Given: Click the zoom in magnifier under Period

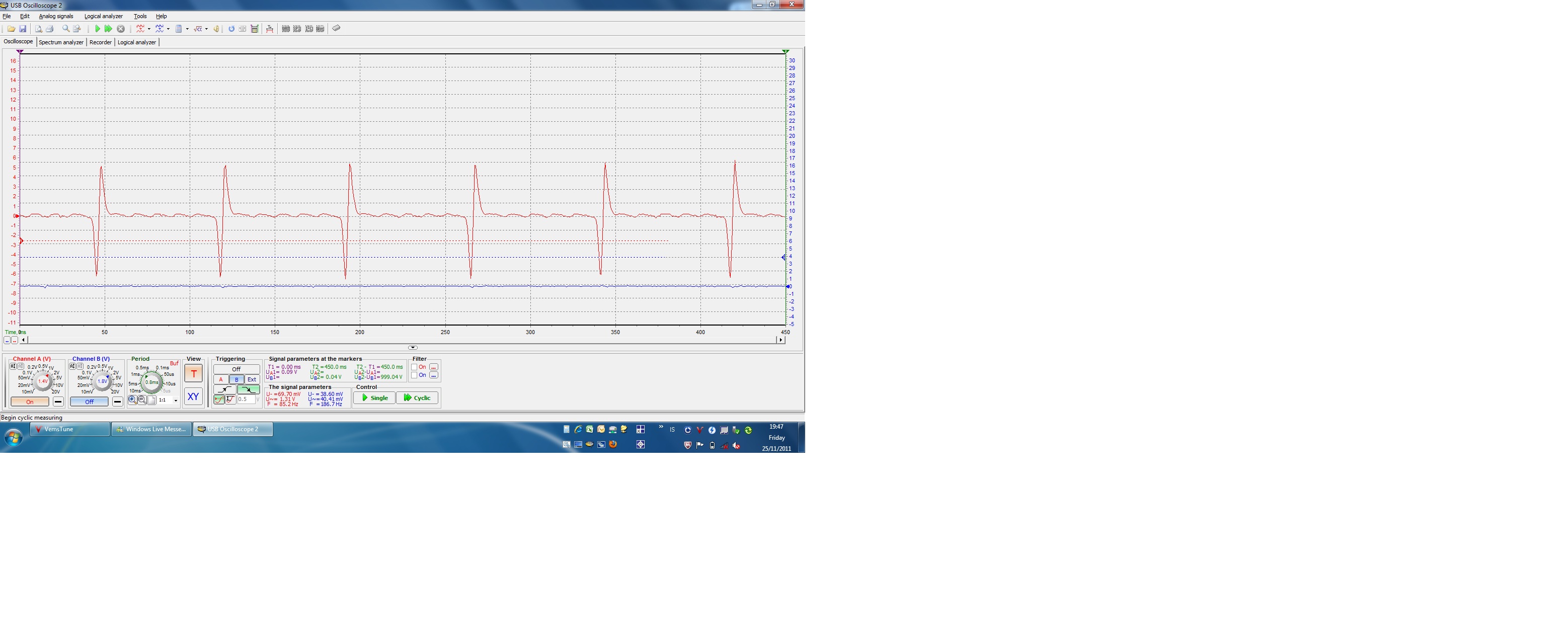Looking at the screenshot, I should 132,399.
